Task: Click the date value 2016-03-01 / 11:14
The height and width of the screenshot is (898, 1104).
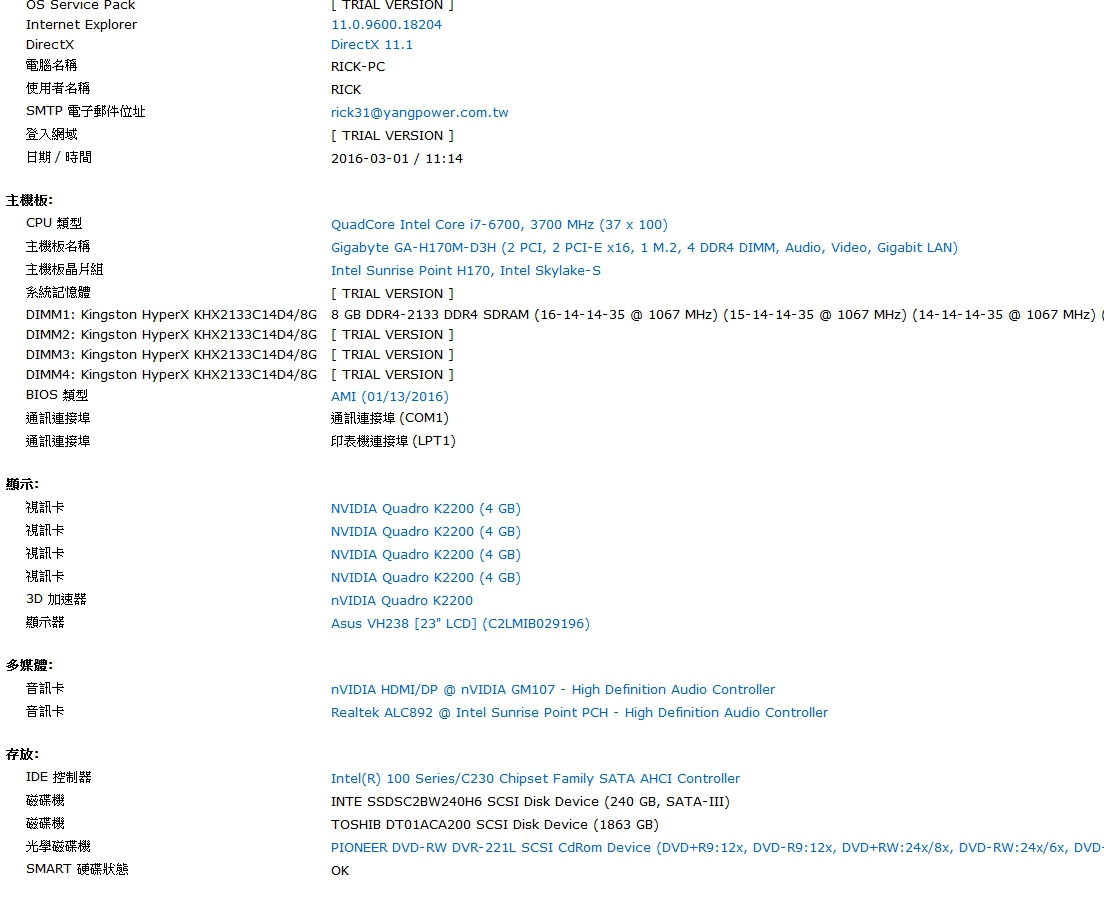Action: click(x=396, y=158)
